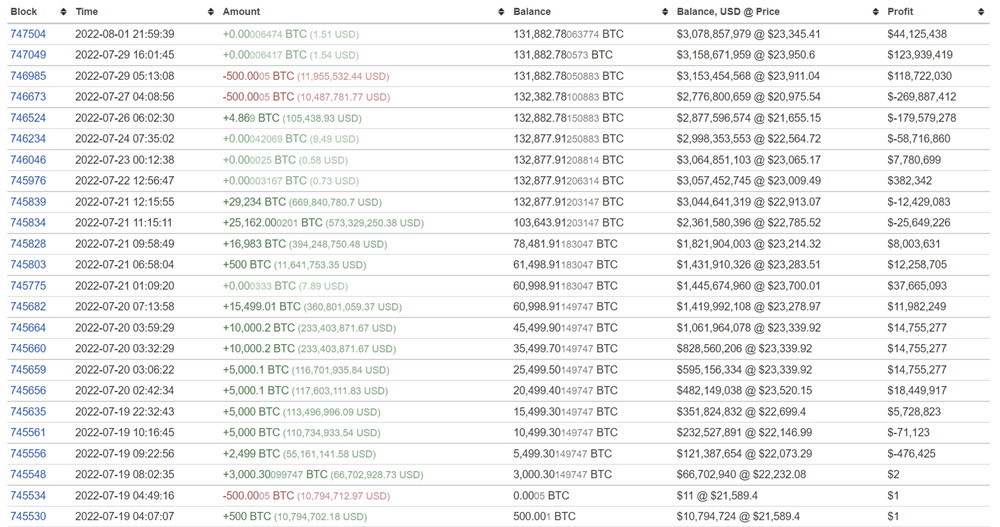1000x527 pixels.
Task: Sort by Balance, USD @ Price arrows
Action: tap(876, 12)
